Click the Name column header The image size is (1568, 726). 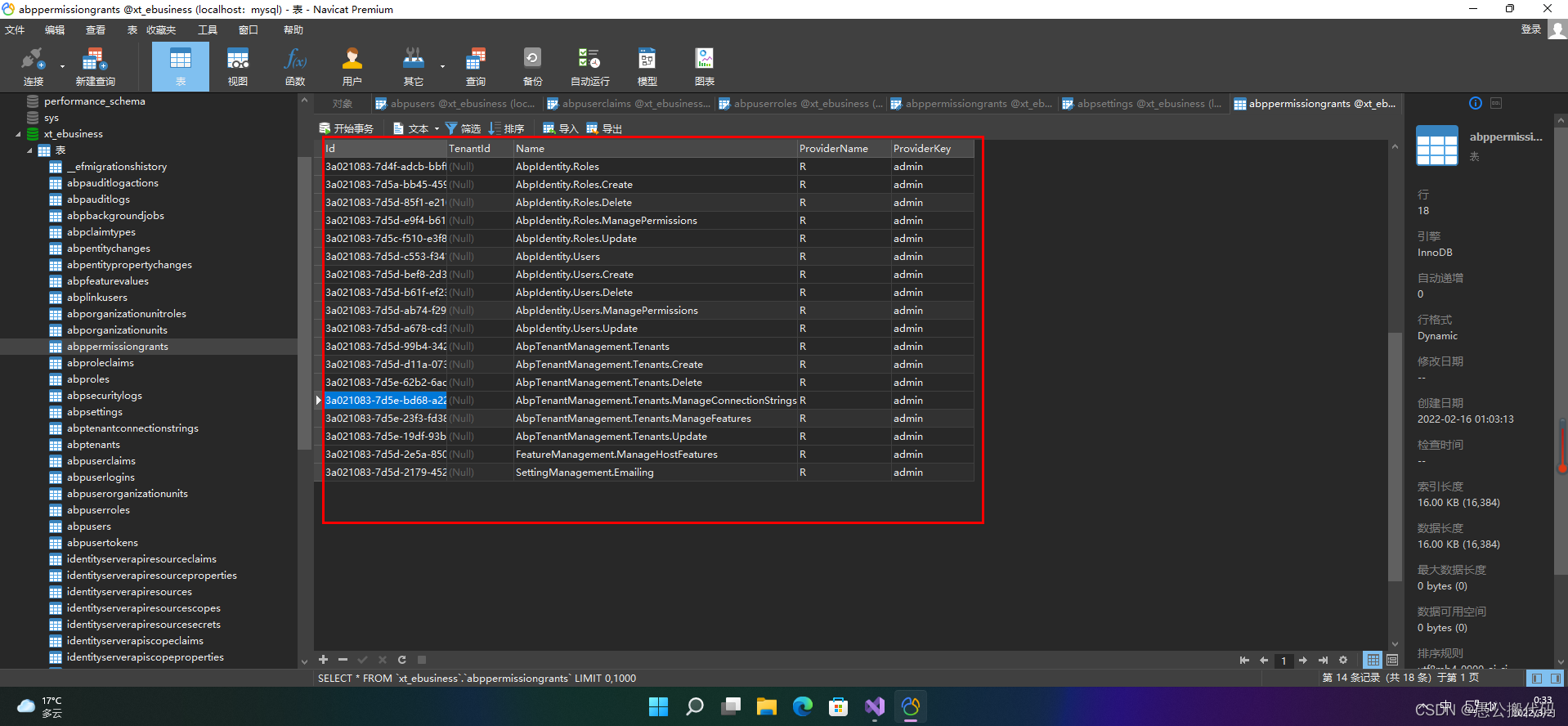tap(655, 149)
